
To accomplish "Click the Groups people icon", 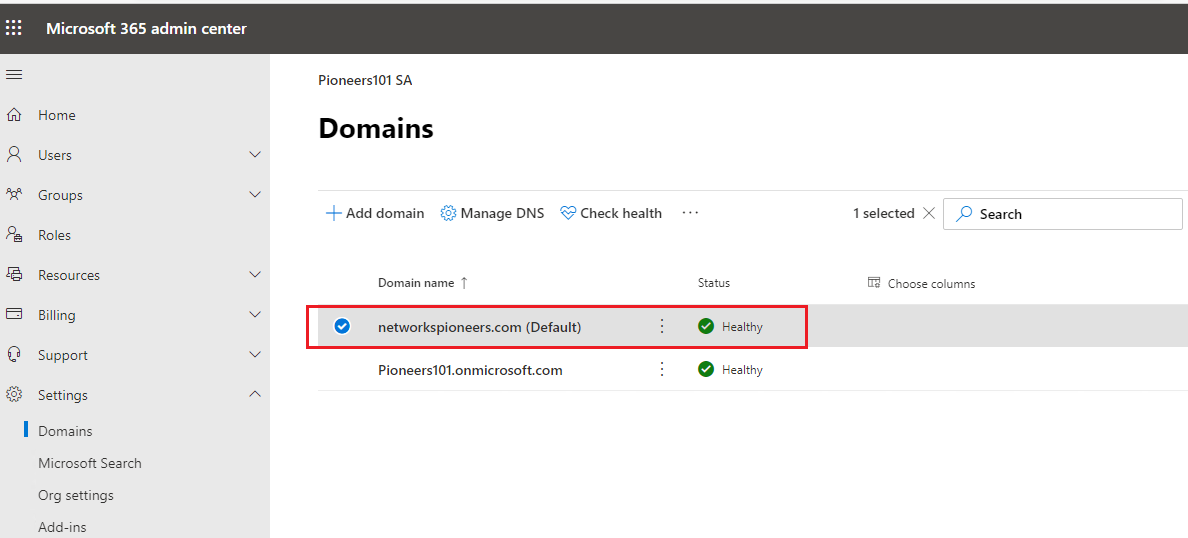I will tap(14, 195).
